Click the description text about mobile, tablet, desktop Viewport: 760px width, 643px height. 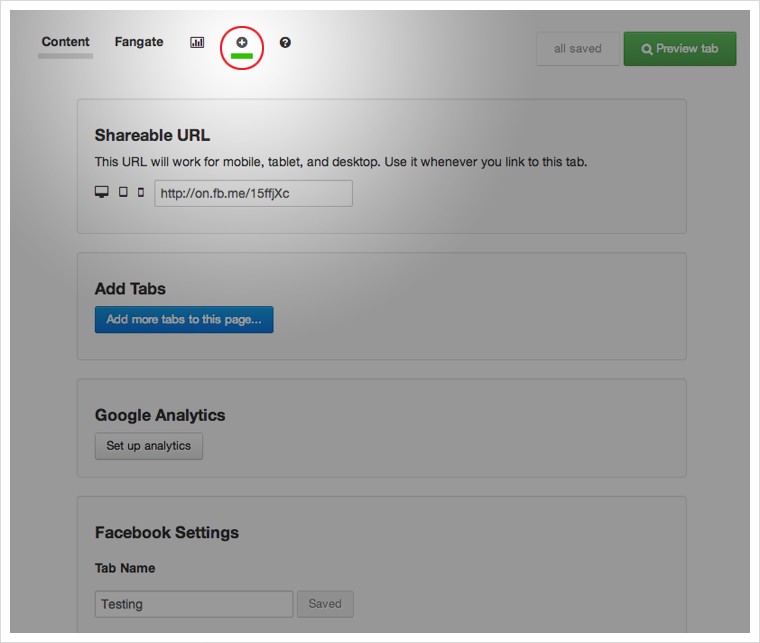[x=341, y=162]
